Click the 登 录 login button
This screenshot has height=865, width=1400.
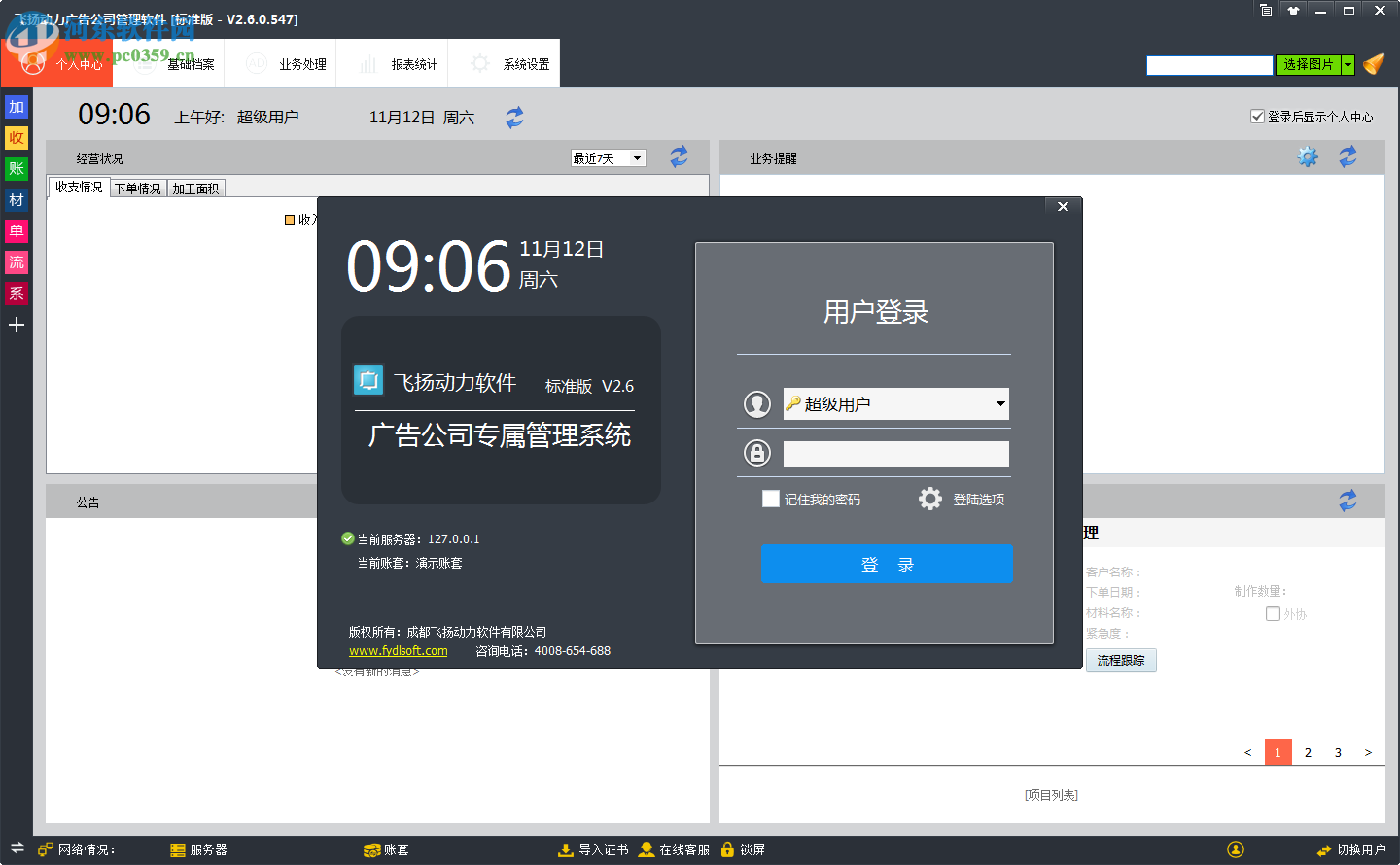887,564
